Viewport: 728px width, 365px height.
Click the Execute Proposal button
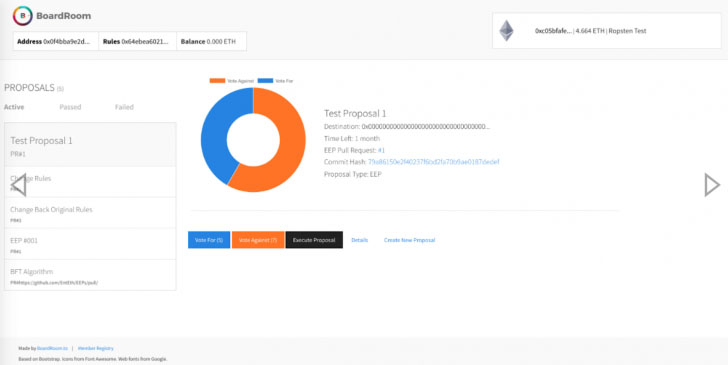314,240
